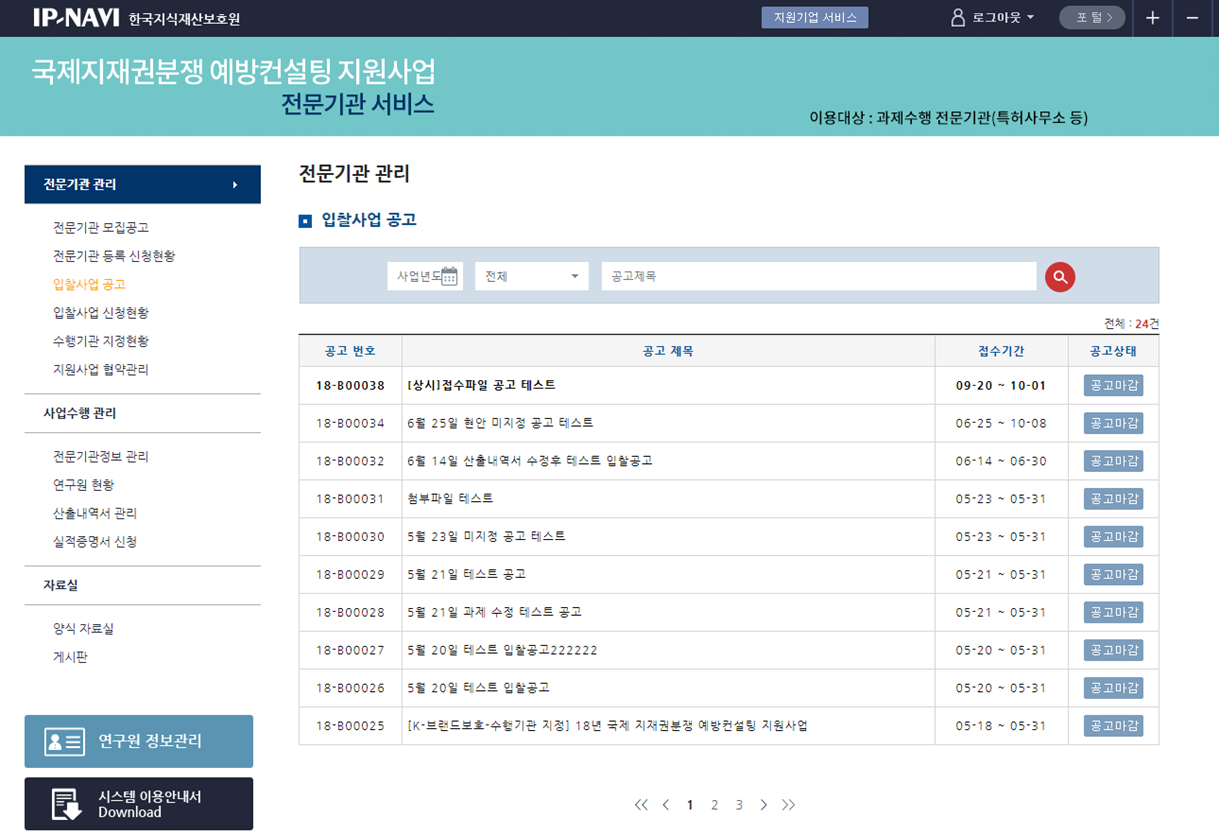
Task: Click the plus icon in the top bar
Action: (1152, 18)
